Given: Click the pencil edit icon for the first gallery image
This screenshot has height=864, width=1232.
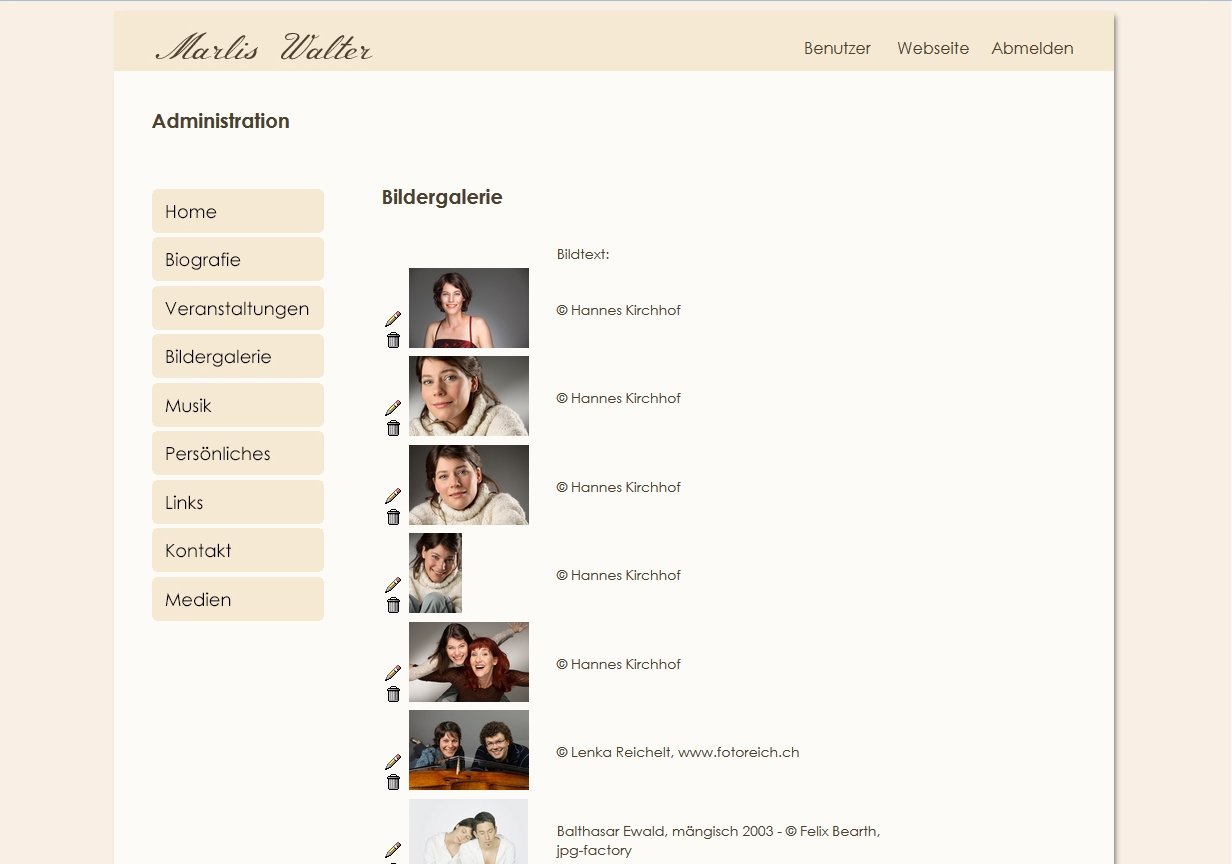Looking at the screenshot, I should [x=393, y=319].
